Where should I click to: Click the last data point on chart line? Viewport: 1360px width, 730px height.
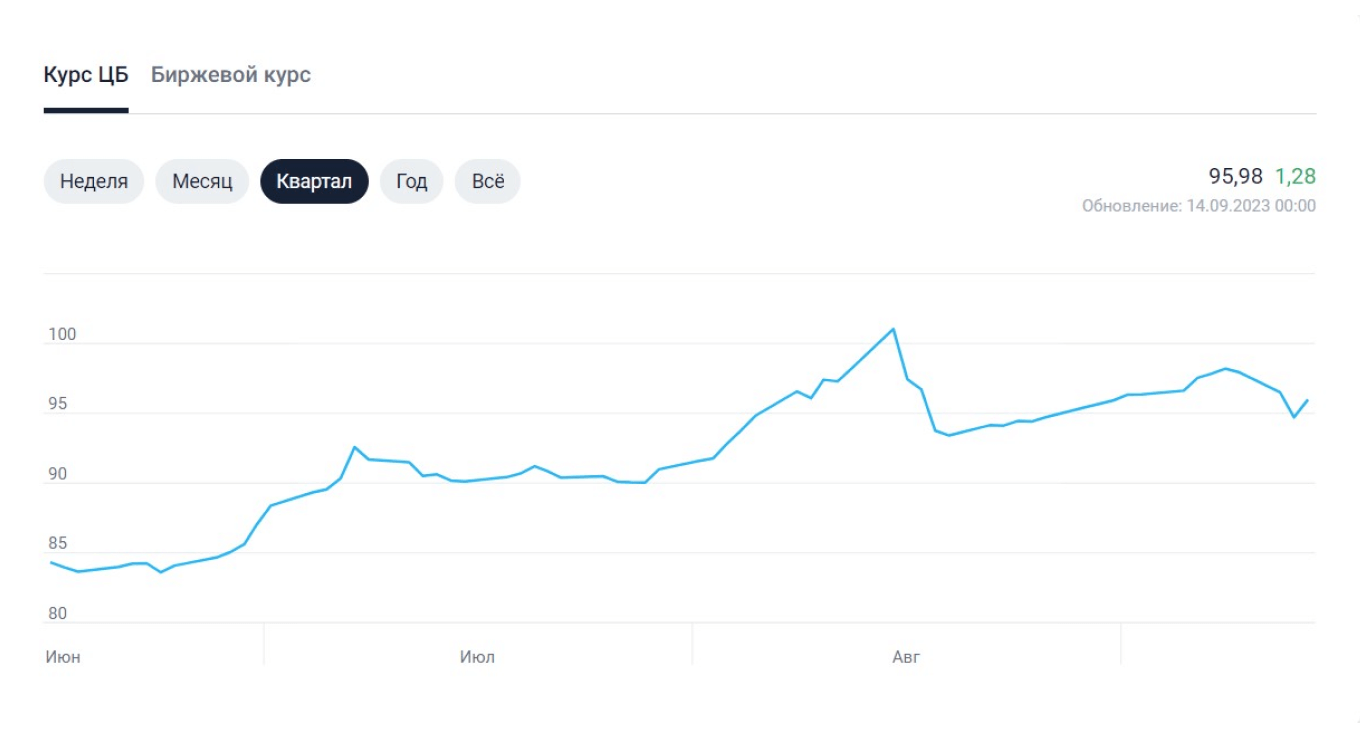[x=1308, y=400]
